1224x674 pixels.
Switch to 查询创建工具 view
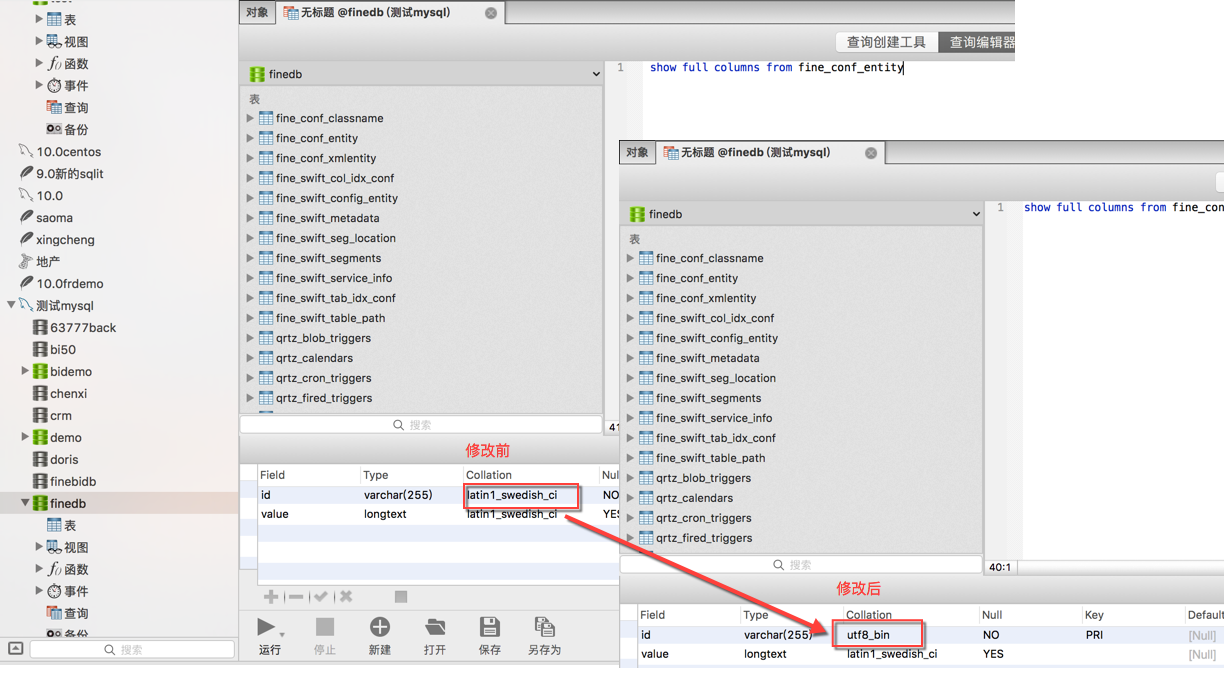(x=886, y=42)
